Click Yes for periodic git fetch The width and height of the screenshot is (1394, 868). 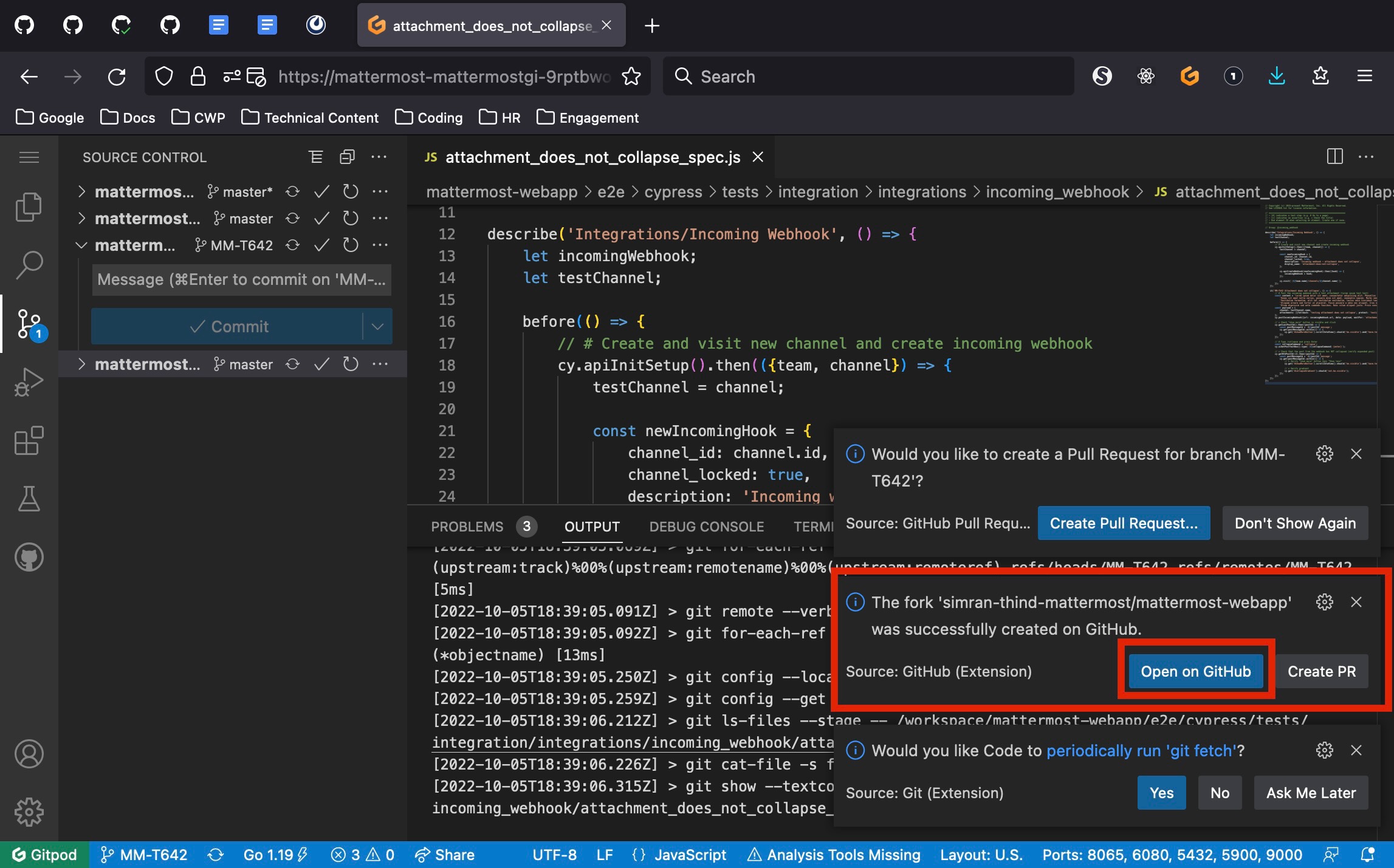(x=1161, y=793)
